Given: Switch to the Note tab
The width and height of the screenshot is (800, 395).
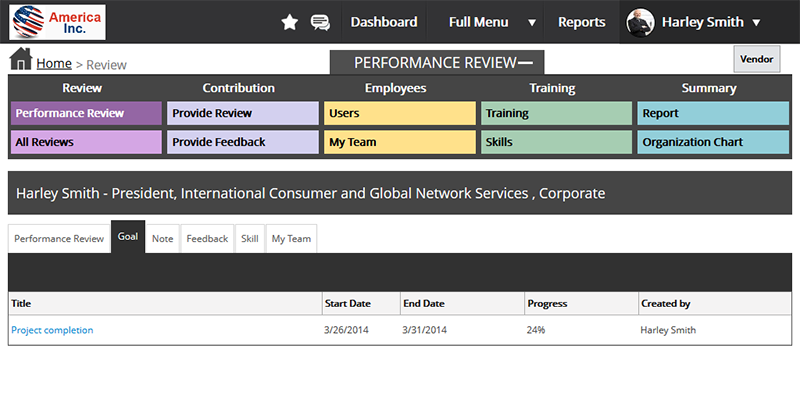Looking at the screenshot, I should (x=163, y=238).
